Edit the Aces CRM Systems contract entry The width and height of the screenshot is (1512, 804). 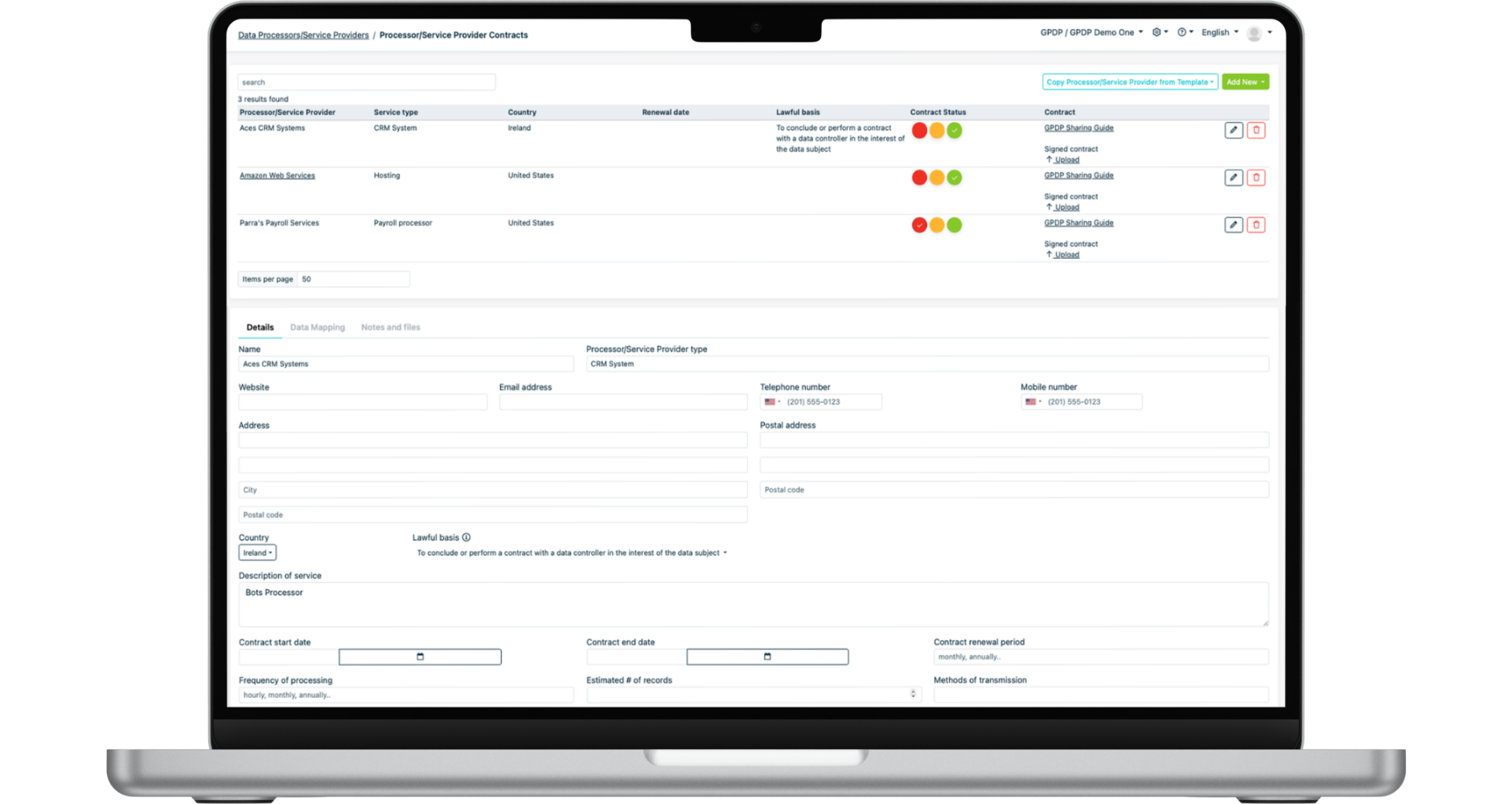click(x=1234, y=130)
